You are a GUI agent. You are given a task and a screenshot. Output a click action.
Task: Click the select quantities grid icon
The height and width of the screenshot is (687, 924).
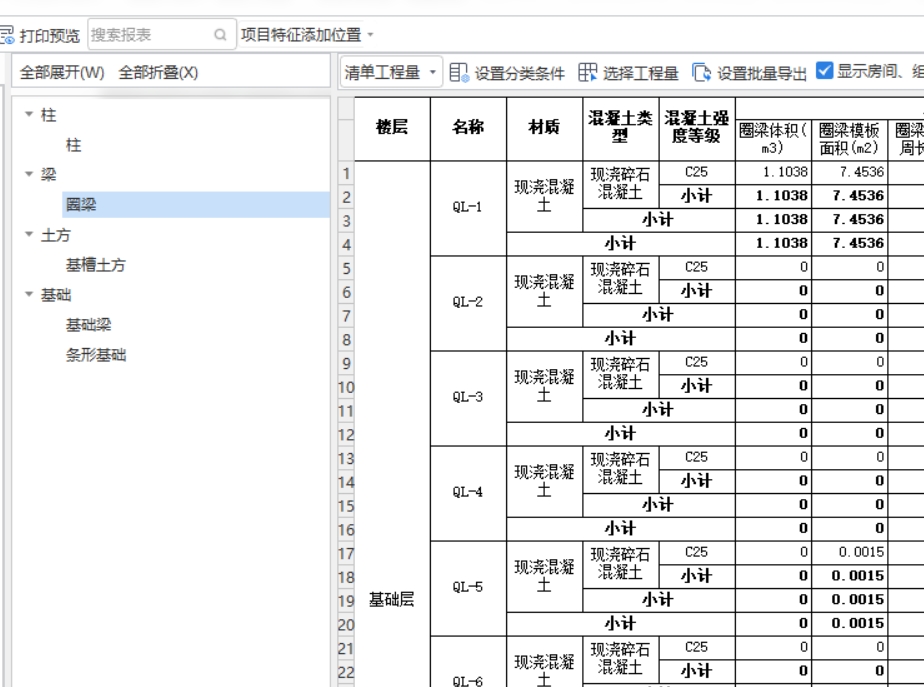(x=588, y=72)
